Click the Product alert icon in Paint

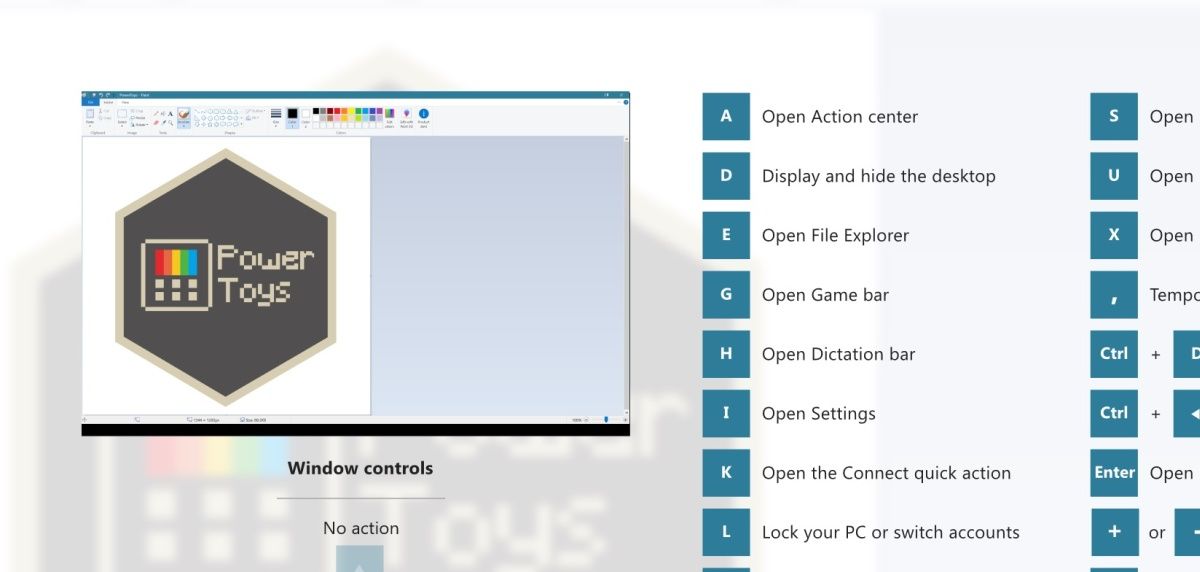pyautogui.click(x=423, y=117)
